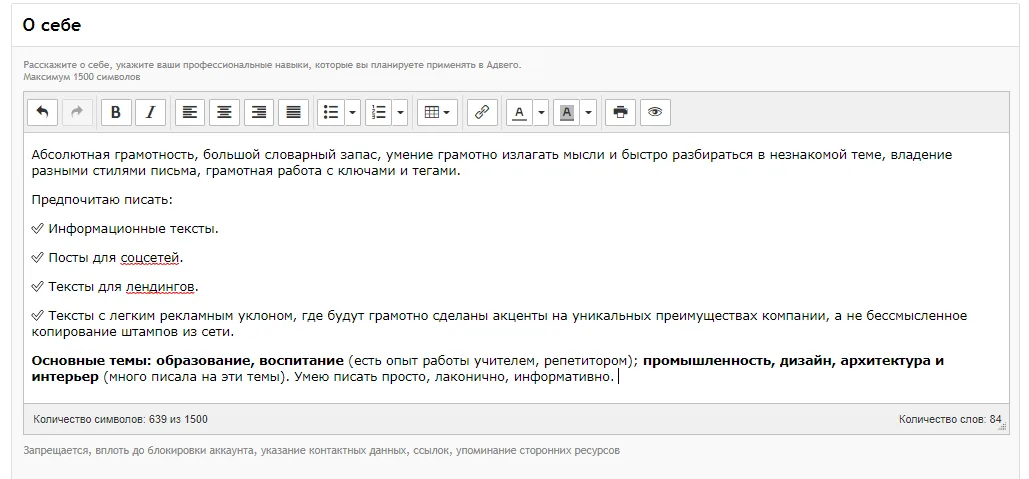Insert a numbered list
This screenshot has height=479, width=1029.
pos(379,112)
